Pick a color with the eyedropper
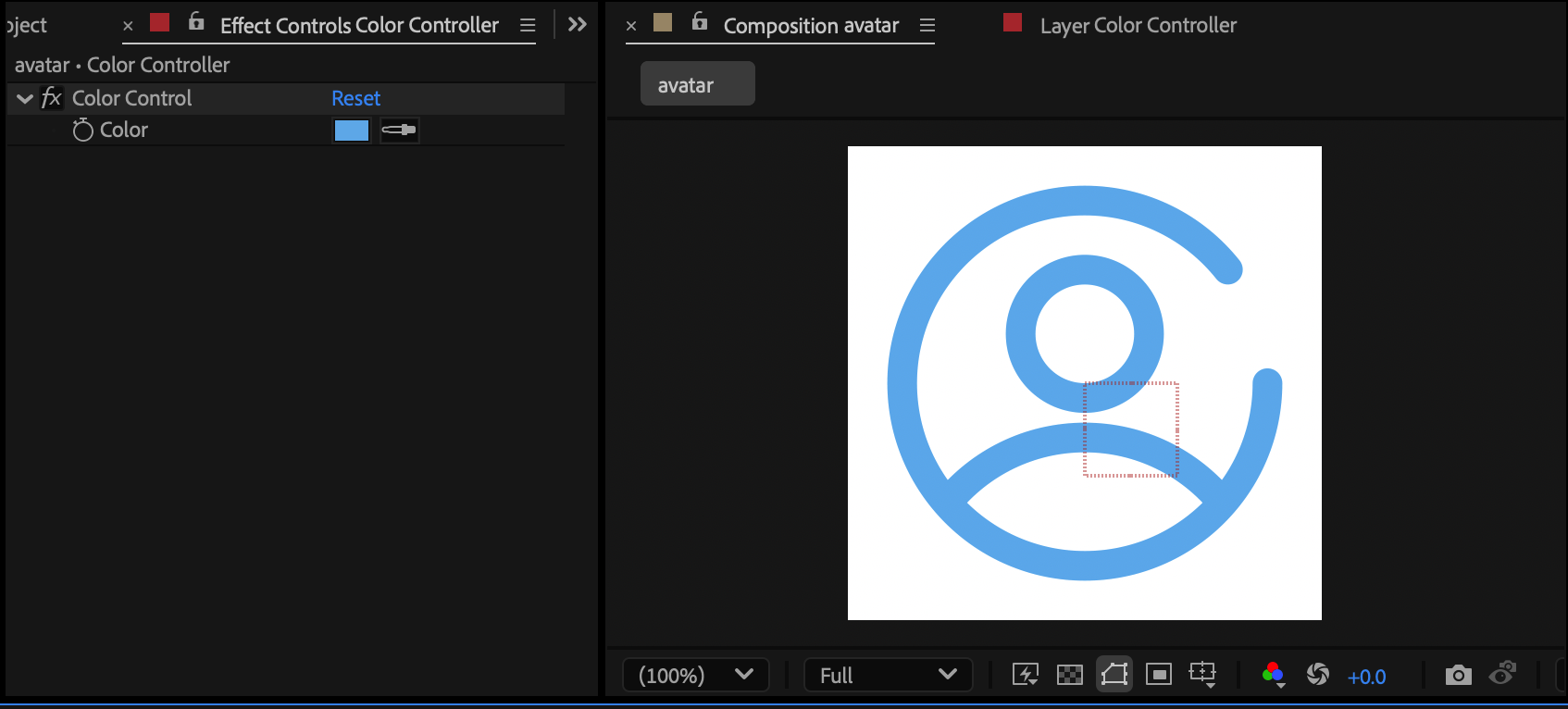Viewport: 1568px width, 709px height. coord(399,131)
